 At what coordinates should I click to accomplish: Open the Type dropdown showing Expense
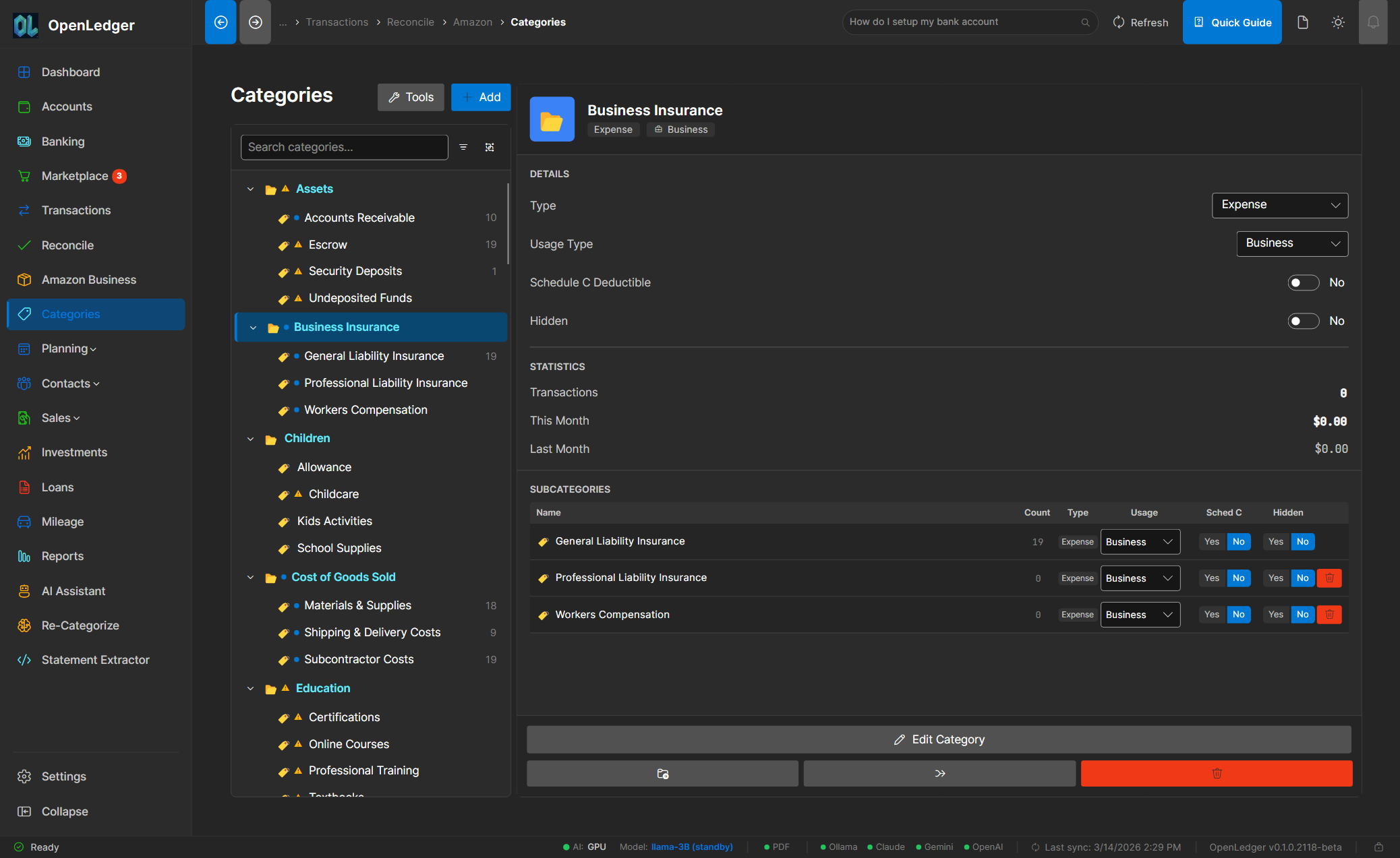click(x=1279, y=205)
